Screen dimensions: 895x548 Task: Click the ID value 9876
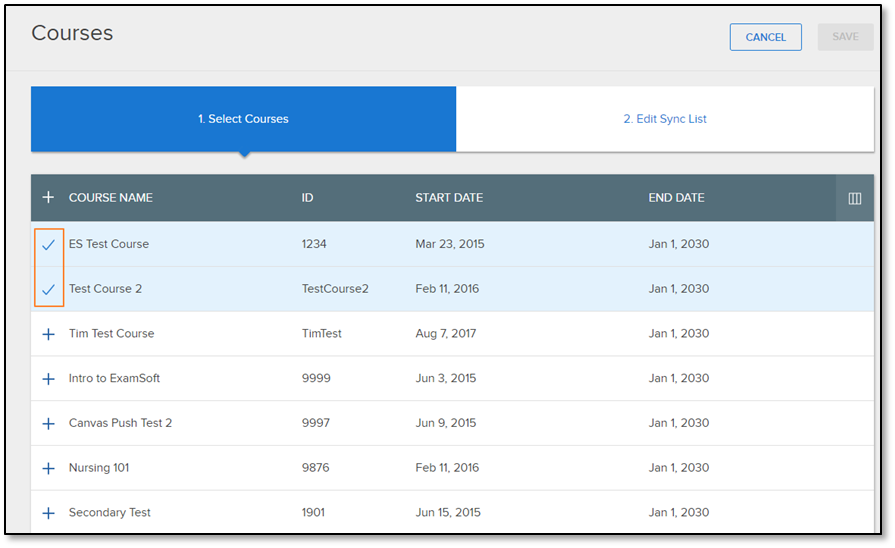(x=316, y=468)
